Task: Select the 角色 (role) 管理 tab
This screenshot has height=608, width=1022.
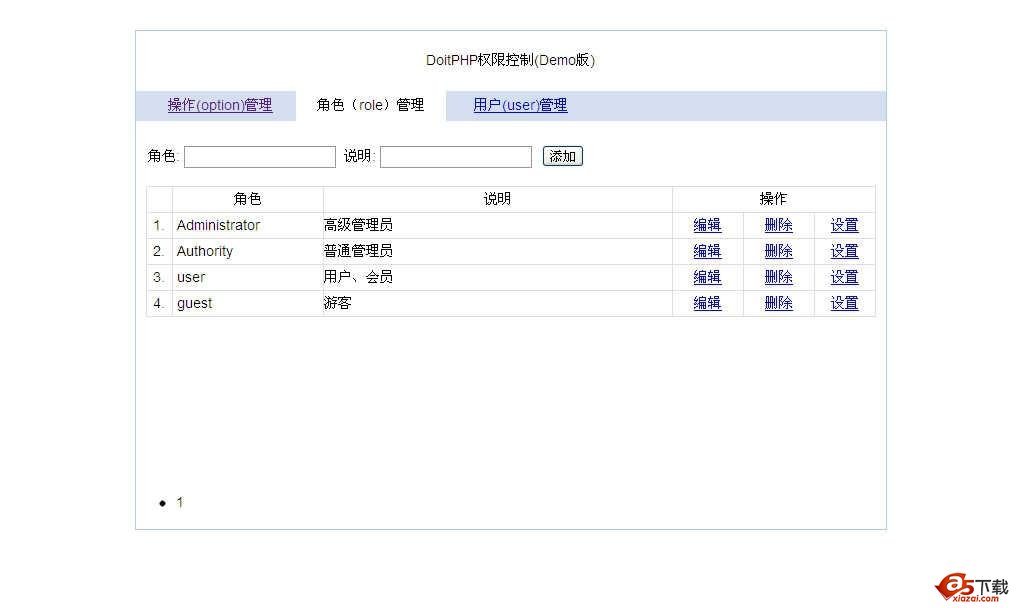Action: pos(370,105)
